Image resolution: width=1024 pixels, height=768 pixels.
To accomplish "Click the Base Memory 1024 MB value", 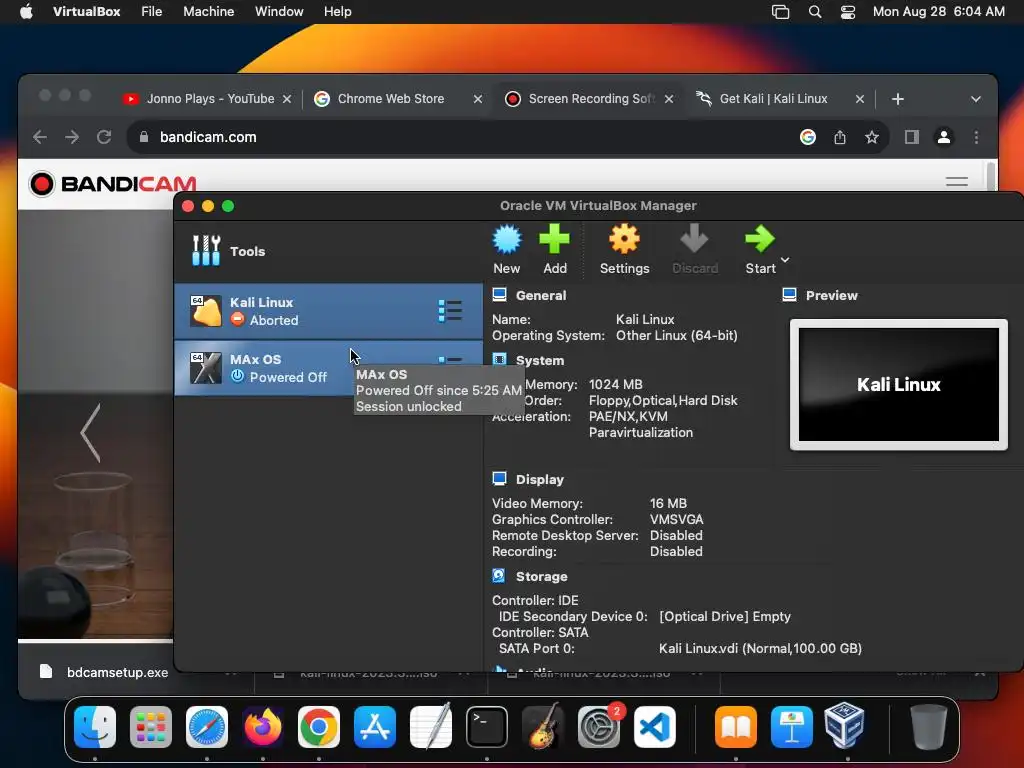I will 615,385.
